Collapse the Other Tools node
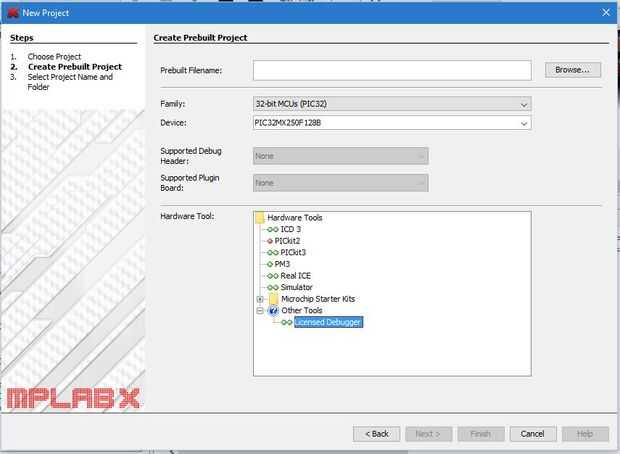Screen dimensions: 620x454 point(260,310)
